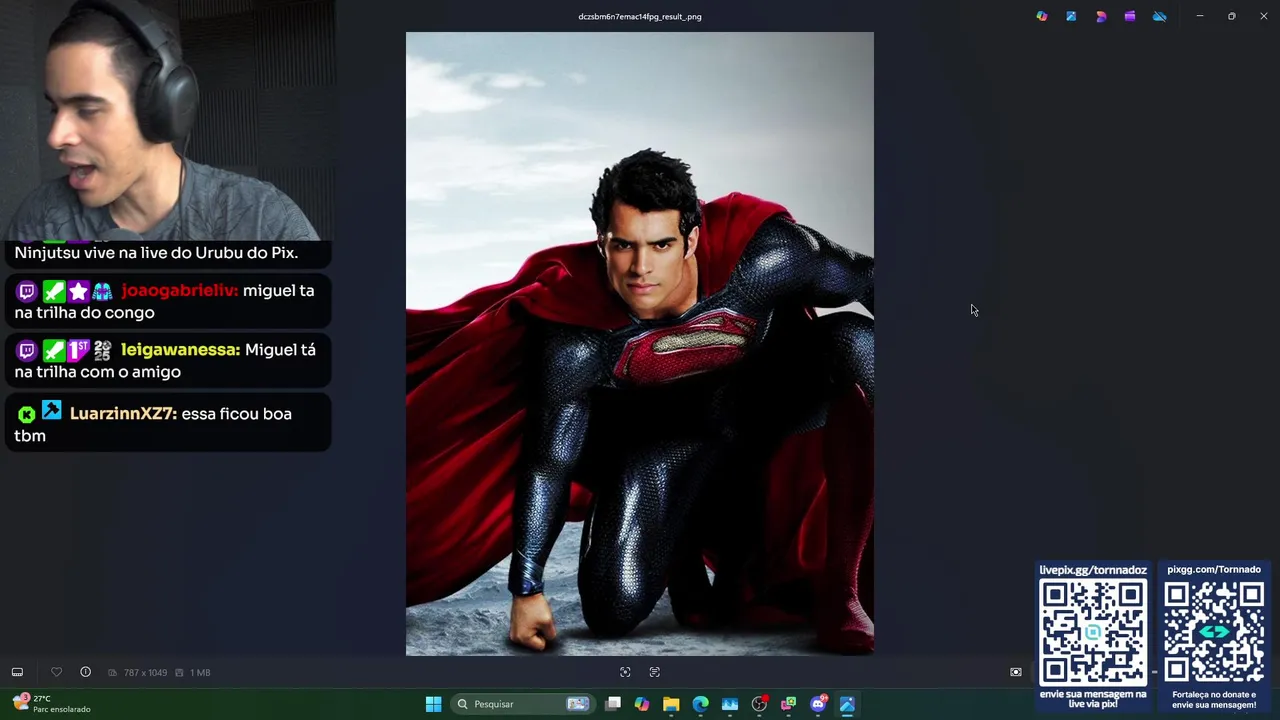Click the Pesquisar taskbar search box

[522, 704]
